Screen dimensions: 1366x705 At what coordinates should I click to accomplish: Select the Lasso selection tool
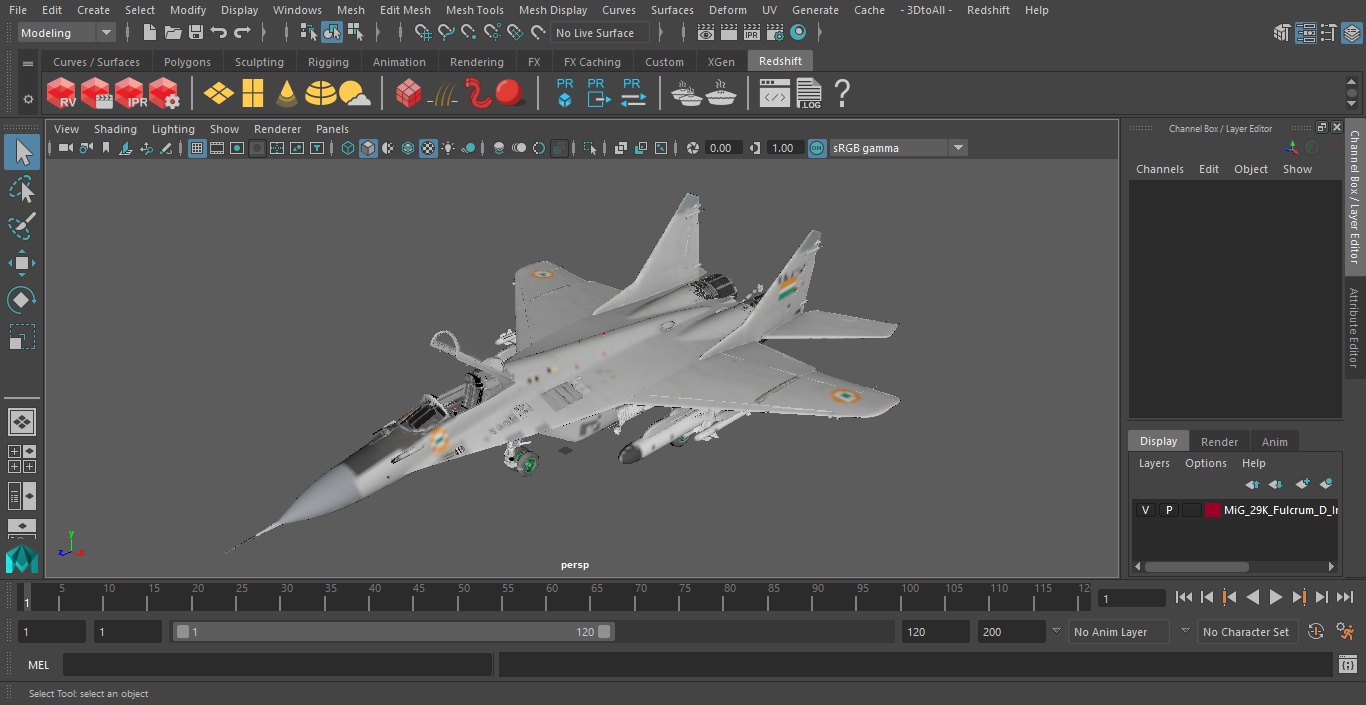[21, 190]
